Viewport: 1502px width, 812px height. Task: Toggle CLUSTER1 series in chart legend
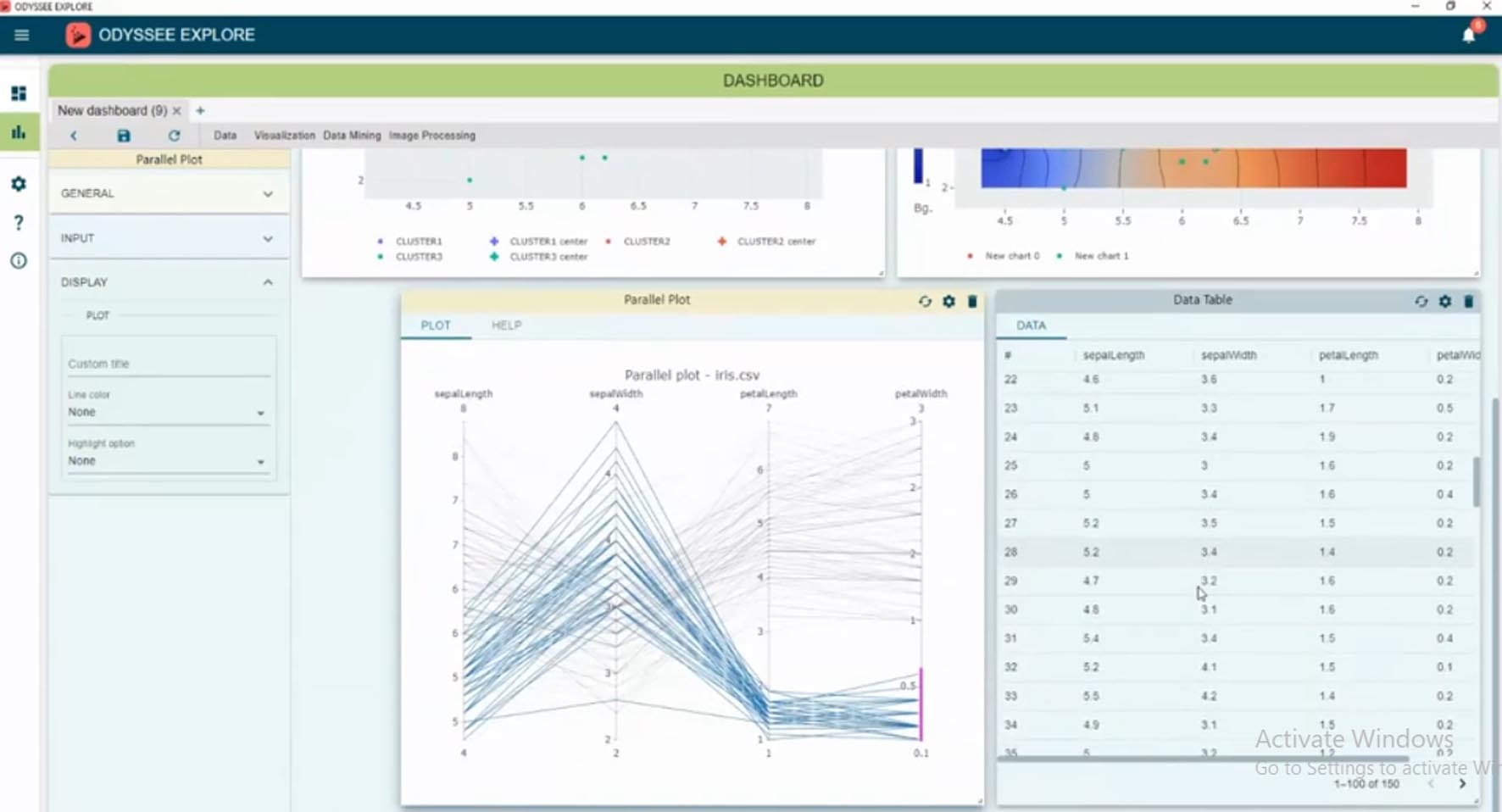(418, 242)
